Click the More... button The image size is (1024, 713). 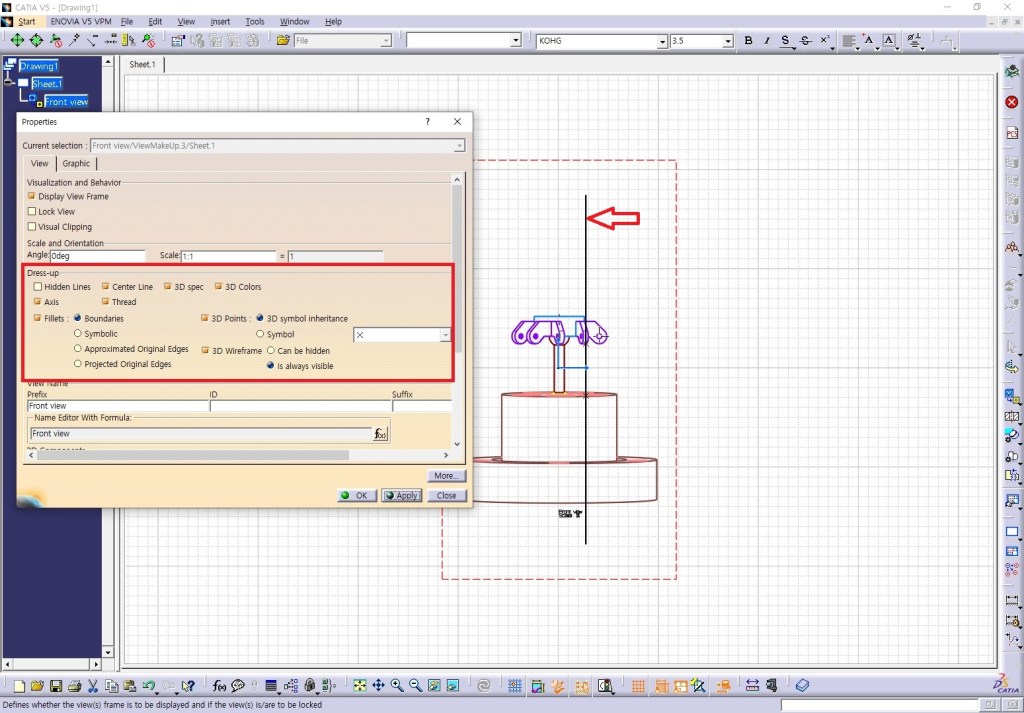tap(446, 476)
